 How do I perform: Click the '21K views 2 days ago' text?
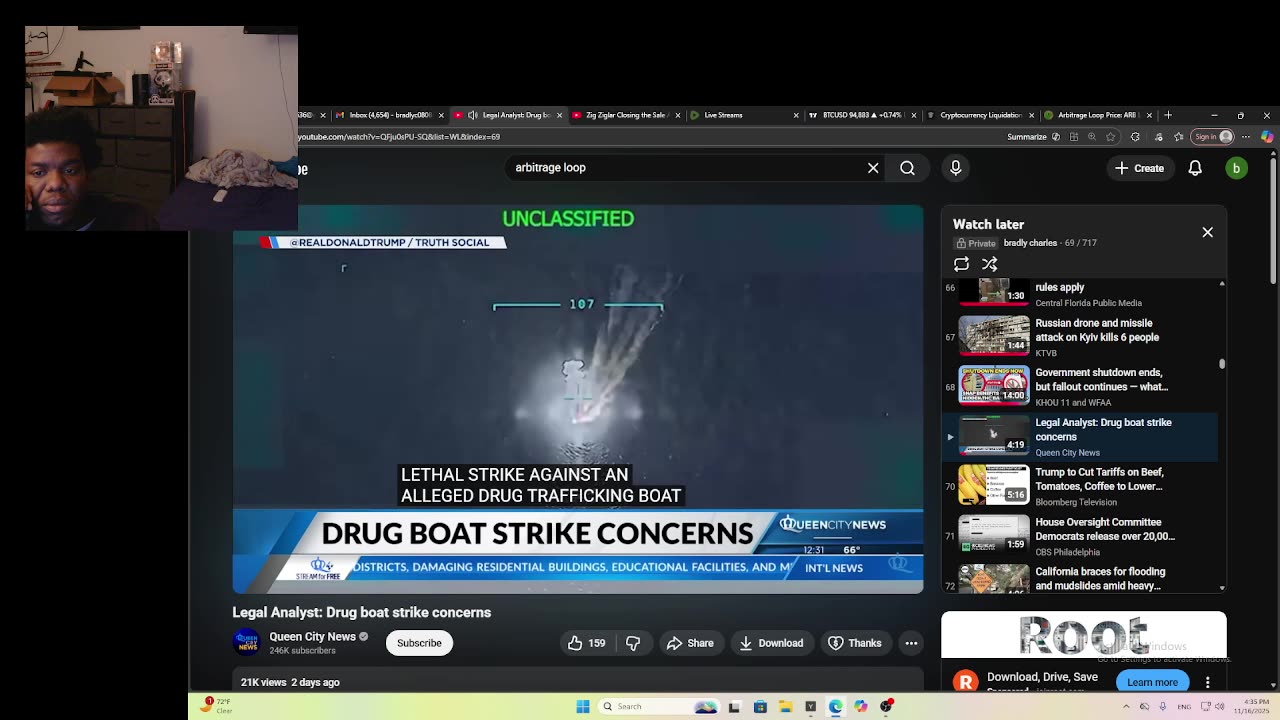[x=290, y=682]
